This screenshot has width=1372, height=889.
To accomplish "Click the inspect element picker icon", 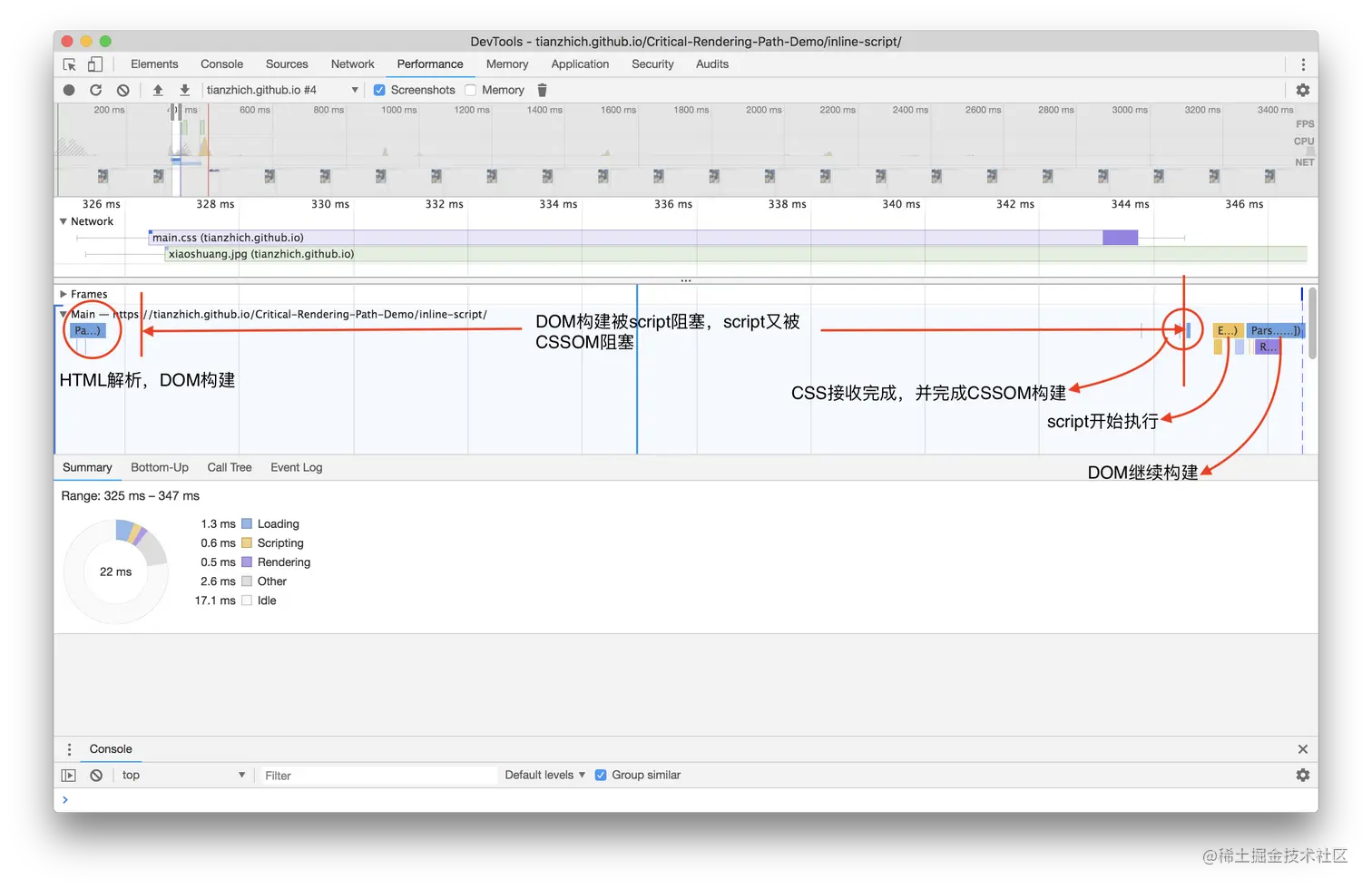I will tap(70, 64).
